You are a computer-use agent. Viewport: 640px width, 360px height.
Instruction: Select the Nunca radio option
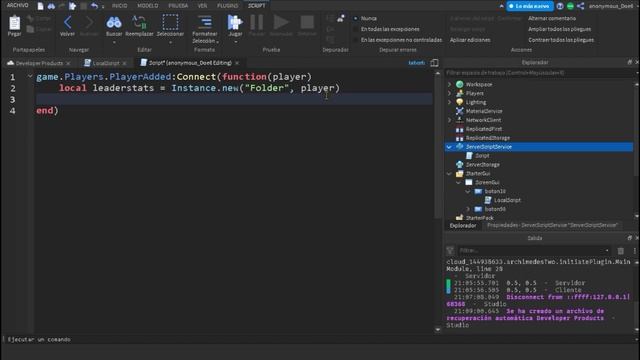click(x=356, y=18)
